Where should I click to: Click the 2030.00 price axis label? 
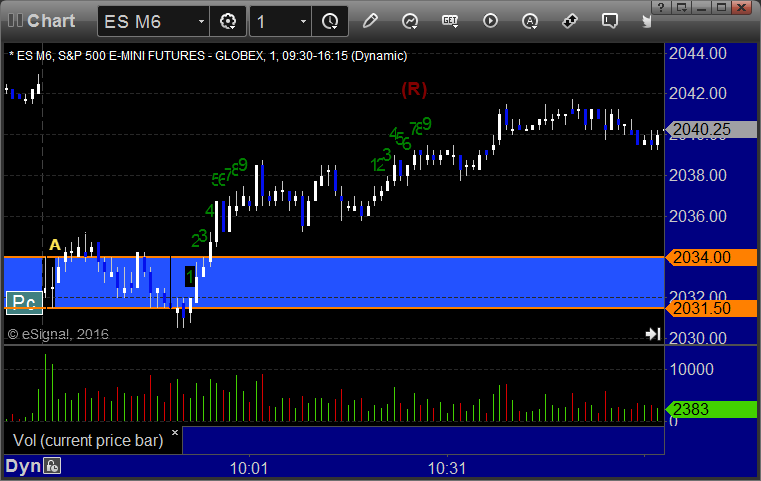(697, 337)
